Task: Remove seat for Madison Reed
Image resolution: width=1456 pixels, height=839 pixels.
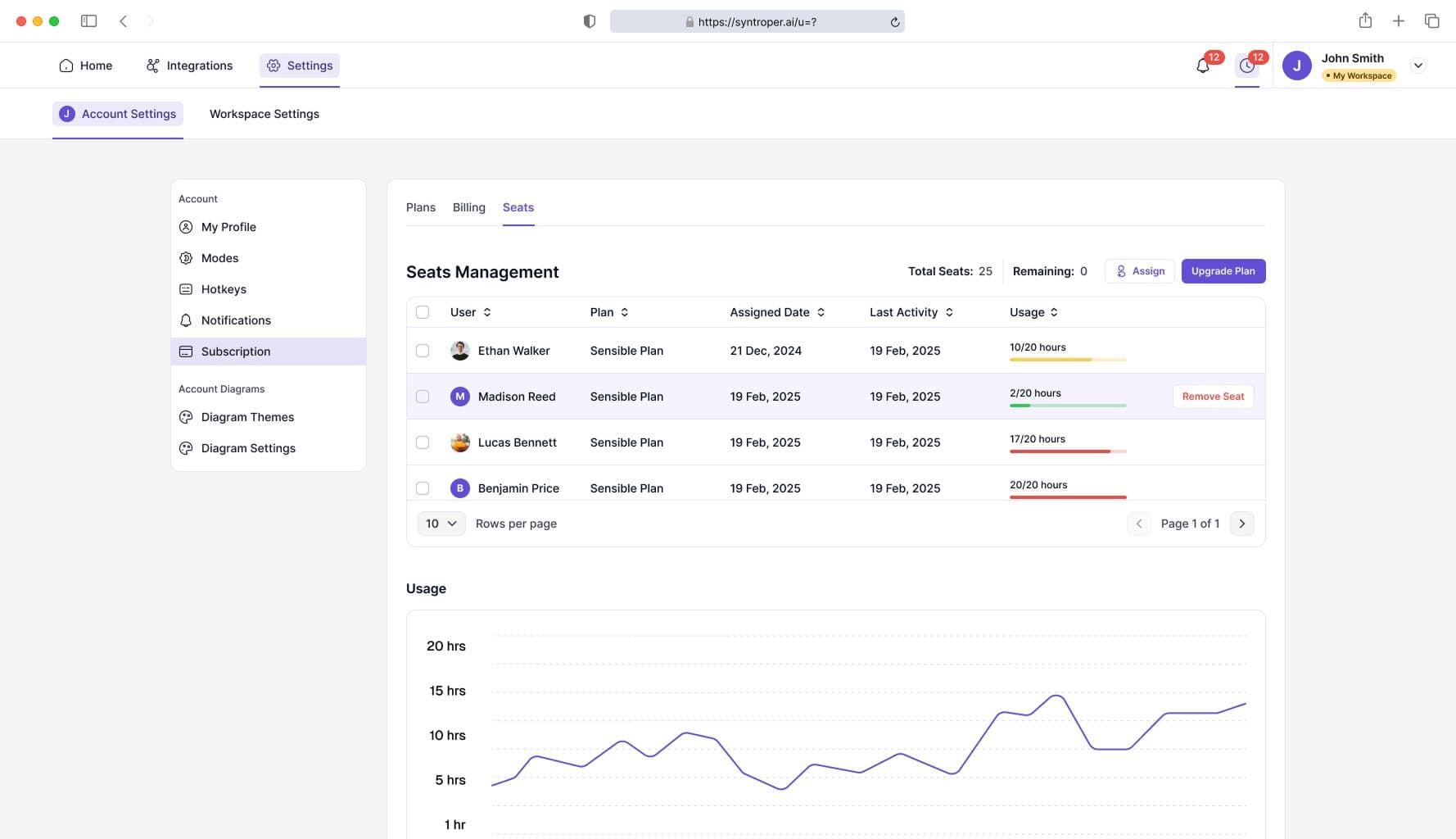Action: click(x=1212, y=397)
